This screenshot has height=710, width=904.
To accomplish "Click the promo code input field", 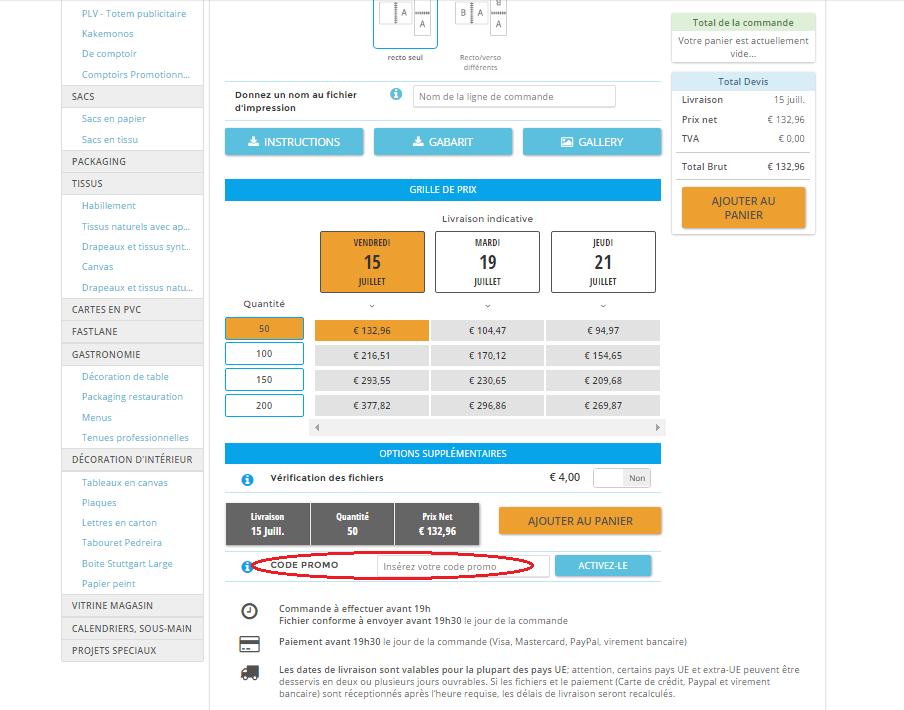I will coord(463,566).
